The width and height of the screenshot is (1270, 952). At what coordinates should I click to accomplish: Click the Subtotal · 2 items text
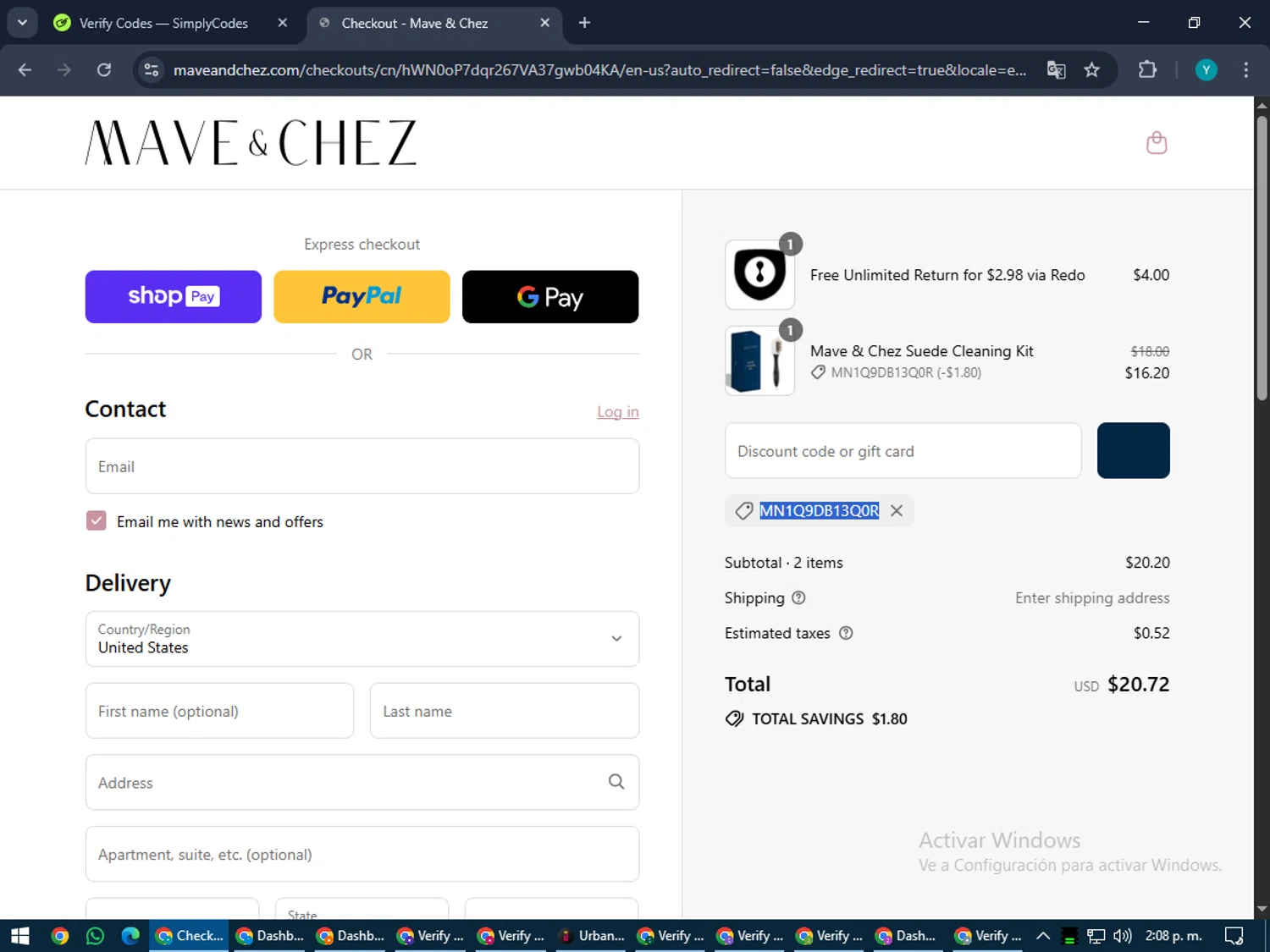784,563
